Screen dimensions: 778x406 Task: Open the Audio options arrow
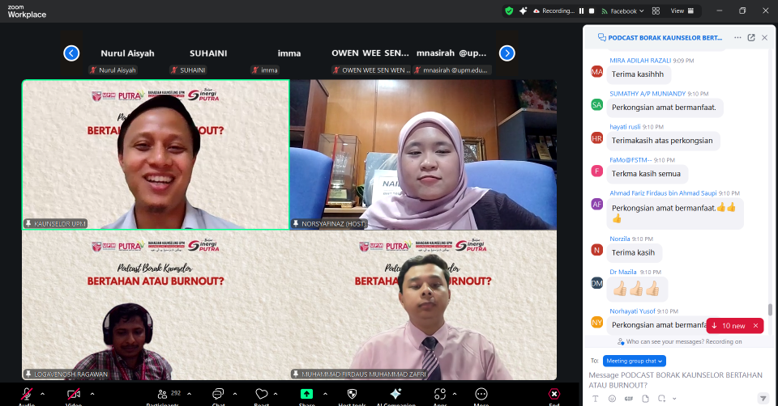(x=42, y=394)
